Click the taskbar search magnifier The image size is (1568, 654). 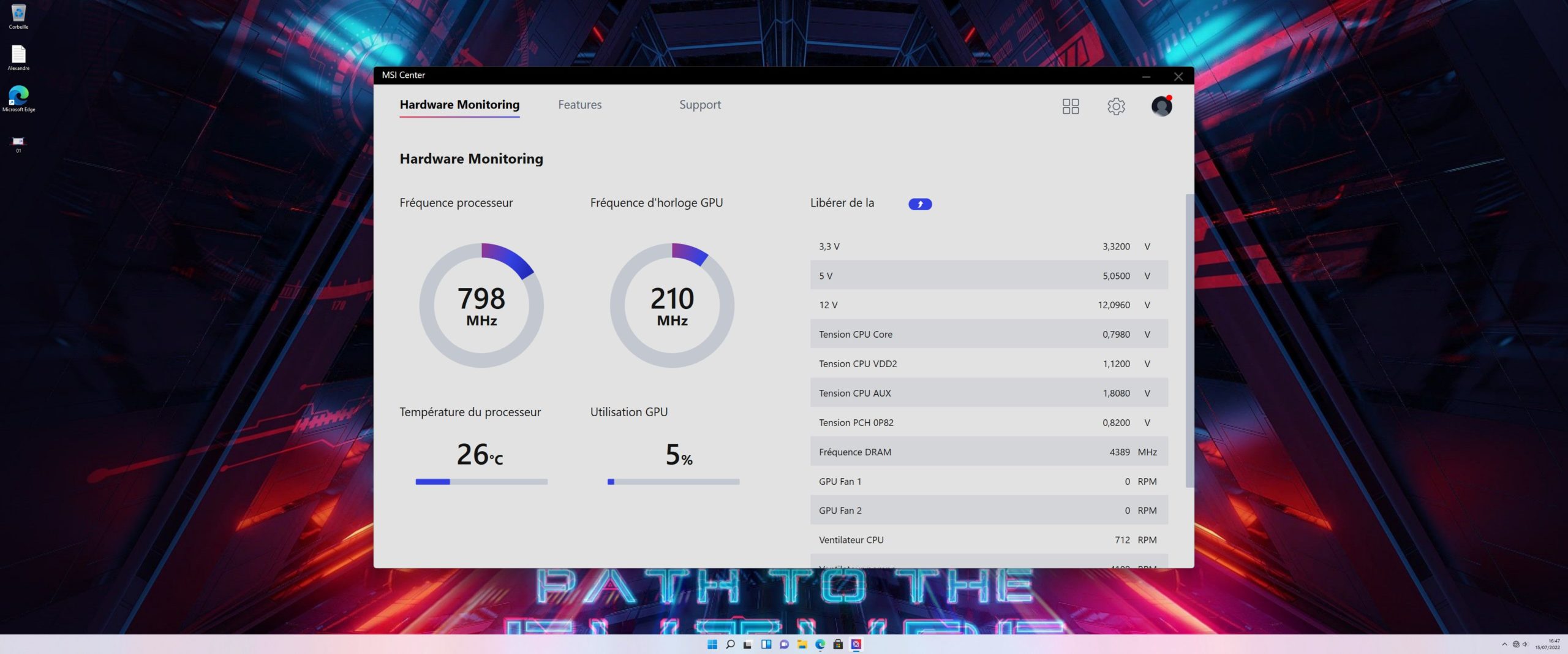[x=730, y=644]
